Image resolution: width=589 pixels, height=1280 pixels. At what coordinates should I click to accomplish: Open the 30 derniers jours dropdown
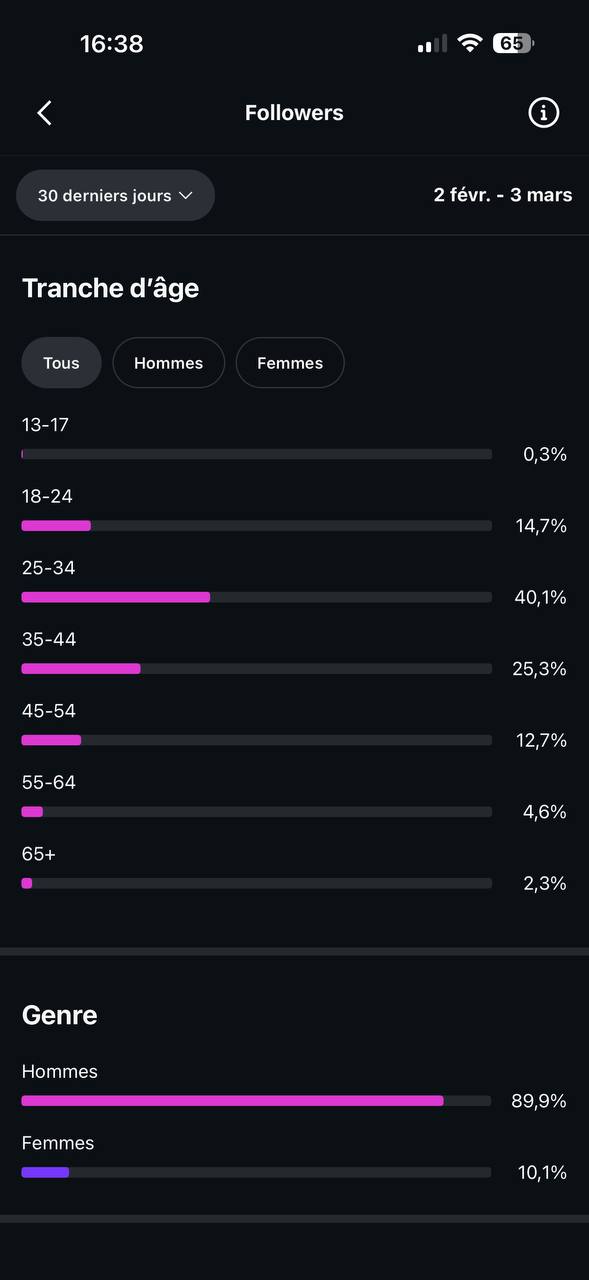(114, 195)
